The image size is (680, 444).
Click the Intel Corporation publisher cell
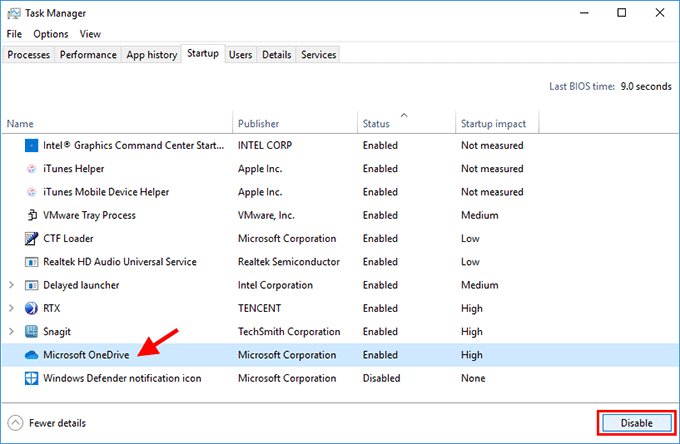(x=275, y=285)
